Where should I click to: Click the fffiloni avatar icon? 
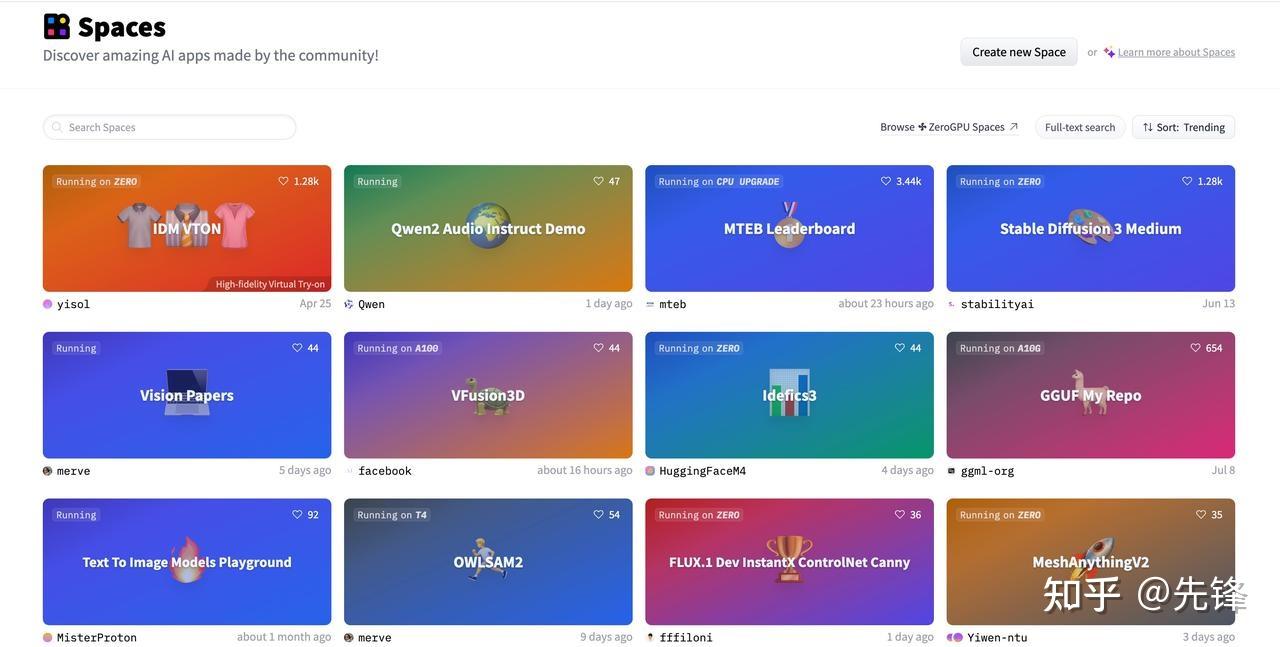click(650, 638)
